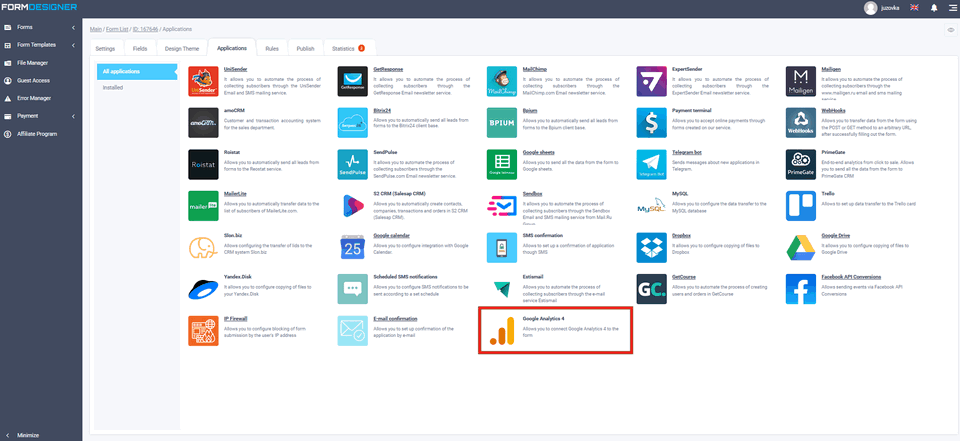The height and width of the screenshot is (441, 960).
Task: Switch to the Design Theme tab
Action: pyautogui.click(x=181, y=48)
